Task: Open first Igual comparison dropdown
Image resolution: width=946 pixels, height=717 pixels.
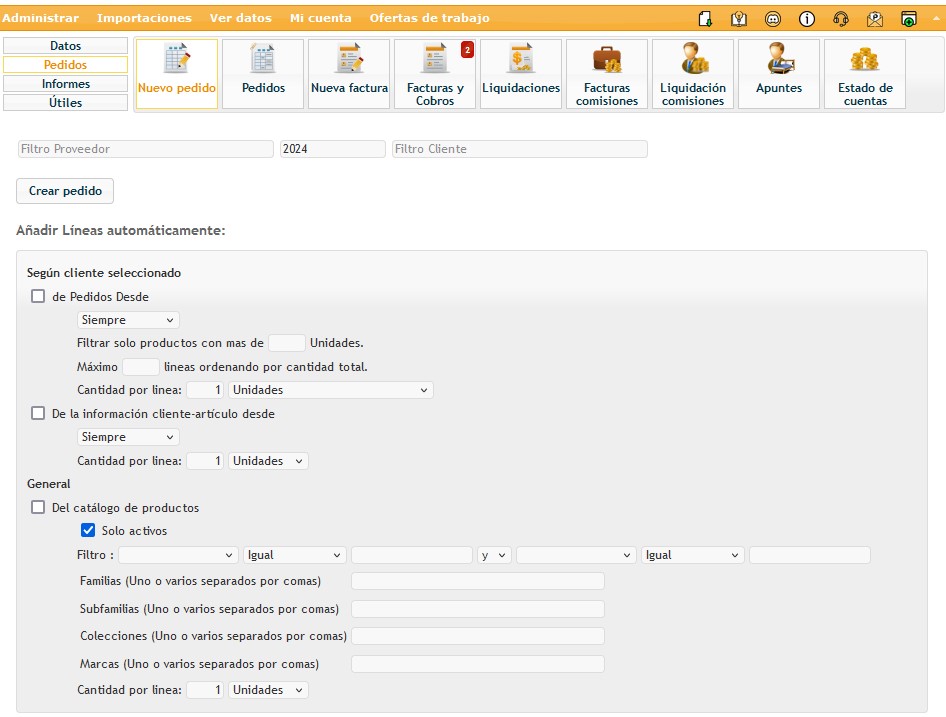Action: 294,555
